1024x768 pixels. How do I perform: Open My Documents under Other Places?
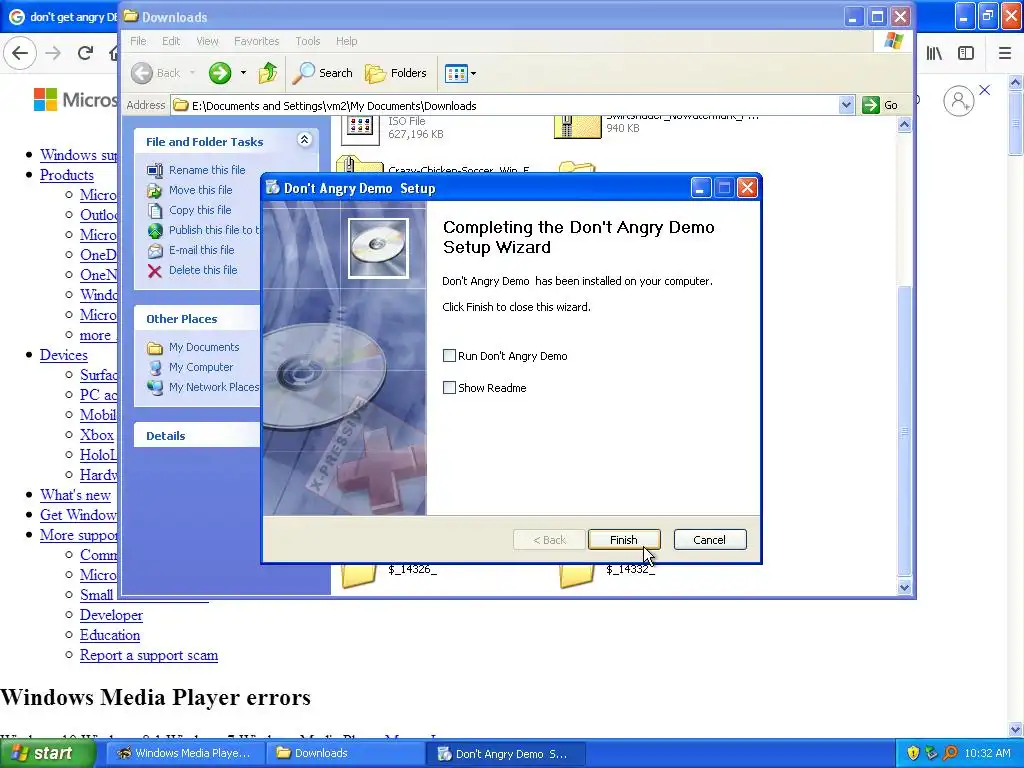click(204, 347)
